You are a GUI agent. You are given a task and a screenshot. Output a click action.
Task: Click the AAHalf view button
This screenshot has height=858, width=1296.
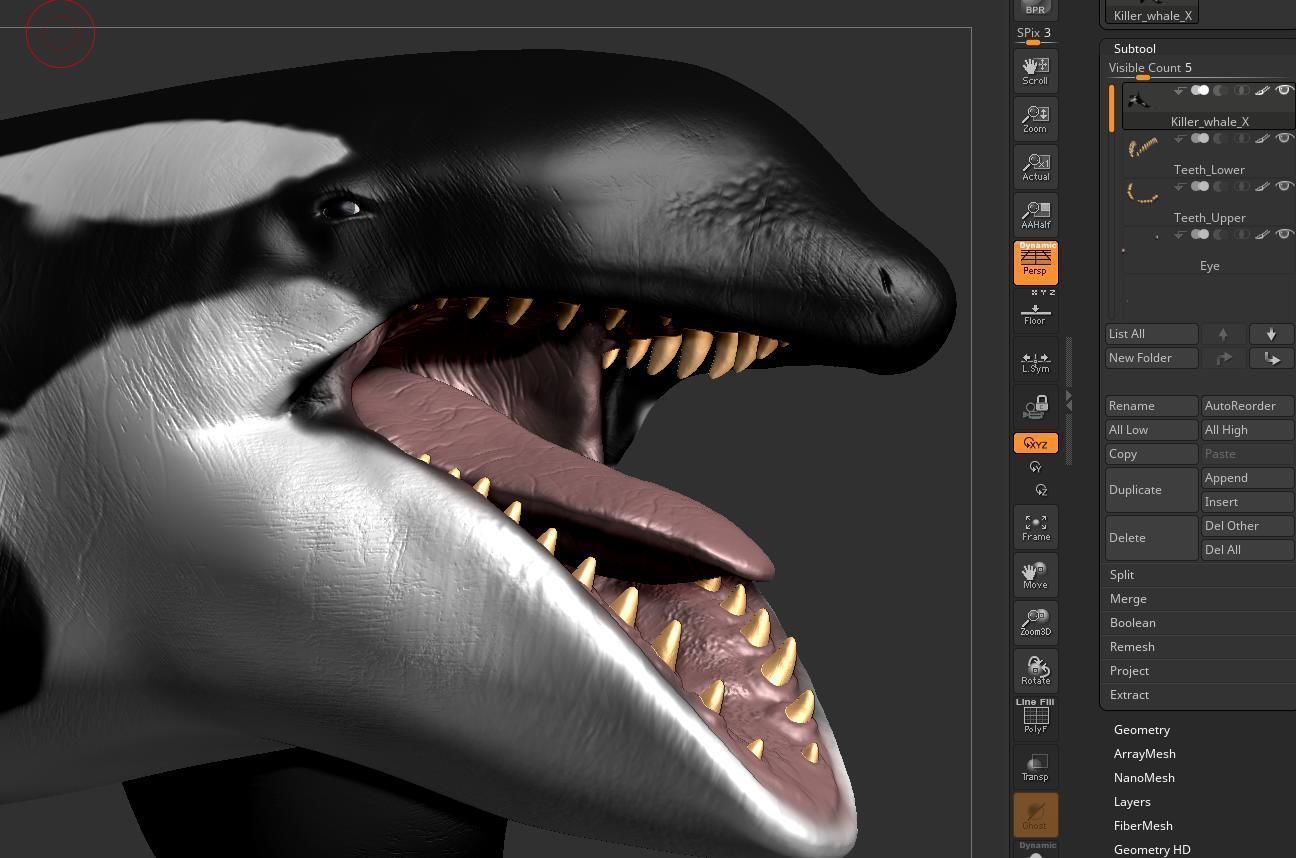[x=1035, y=215]
